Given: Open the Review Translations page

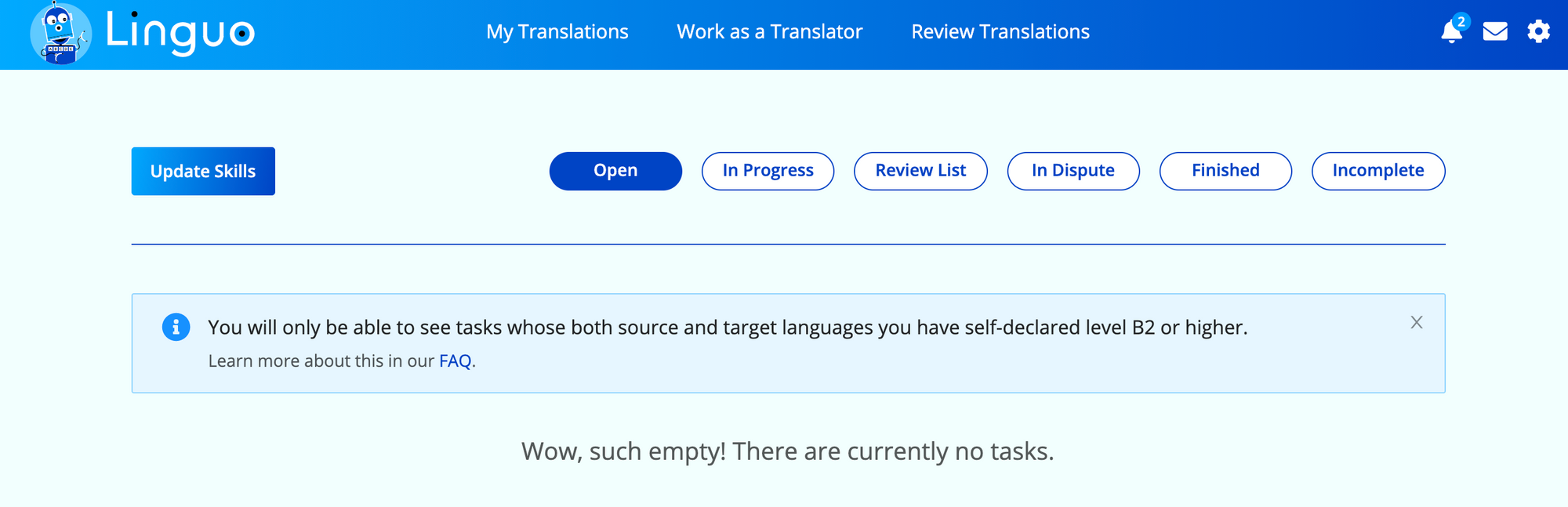Looking at the screenshot, I should [x=1000, y=31].
